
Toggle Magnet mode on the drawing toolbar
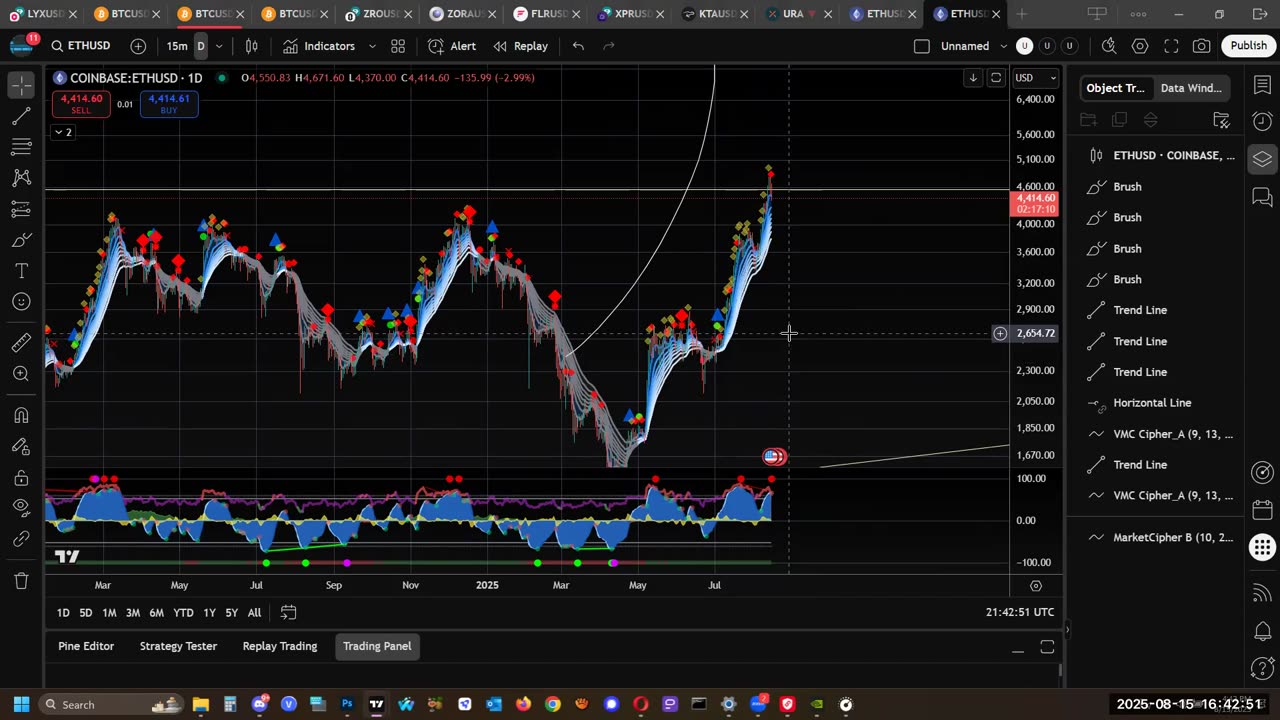[x=21, y=415]
